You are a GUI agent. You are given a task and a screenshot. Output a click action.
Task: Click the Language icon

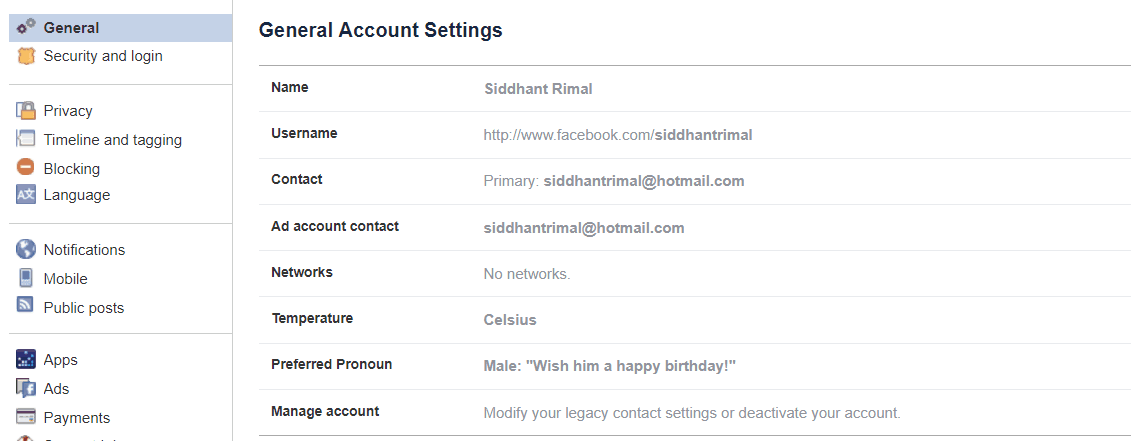click(x=26, y=195)
